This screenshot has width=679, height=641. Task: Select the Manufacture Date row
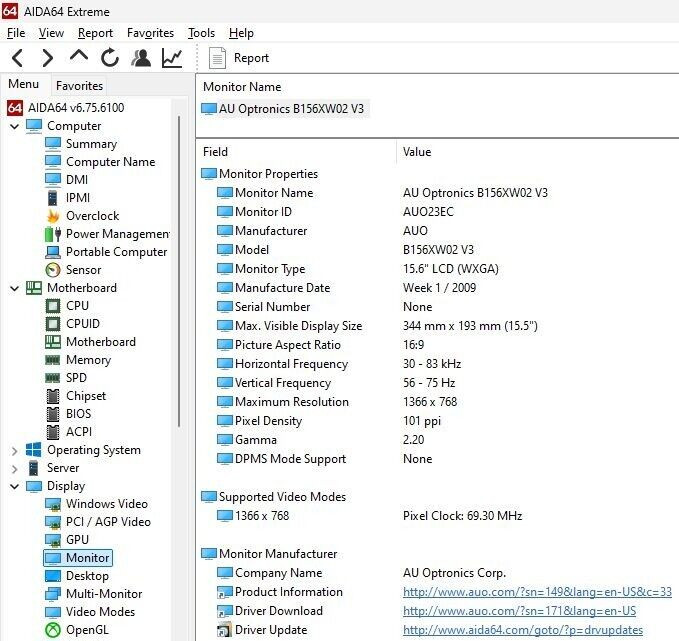[x=439, y=288]
